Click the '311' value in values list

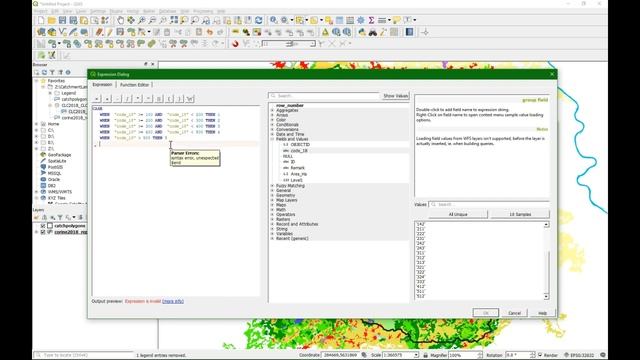pos(420,253)
